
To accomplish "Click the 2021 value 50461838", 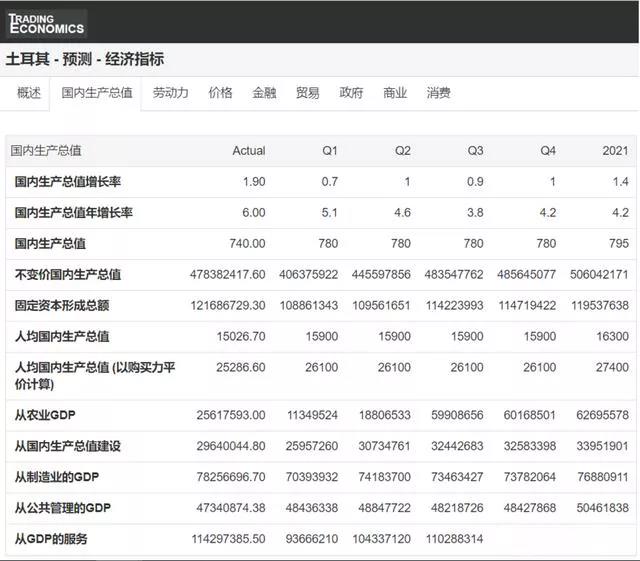I will point(602,508).
